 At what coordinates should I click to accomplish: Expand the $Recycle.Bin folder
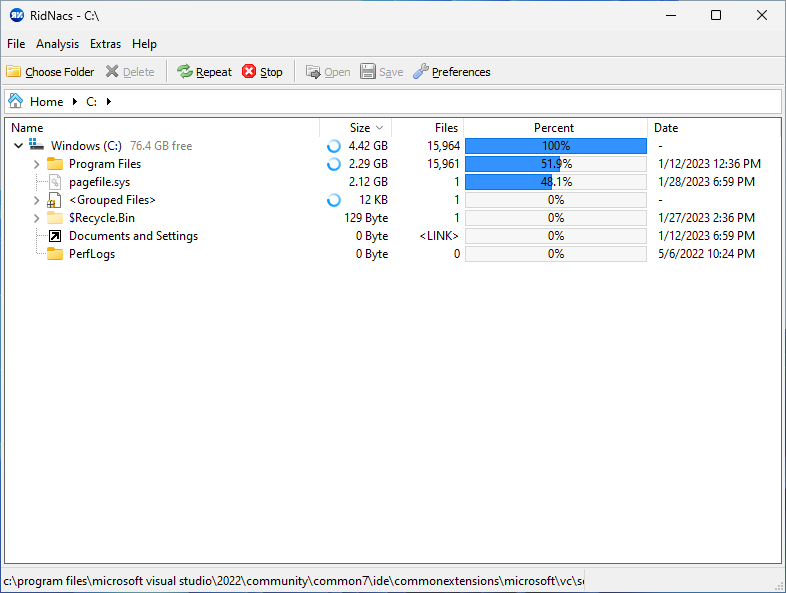pyautogui.click(x=36, y=218)
